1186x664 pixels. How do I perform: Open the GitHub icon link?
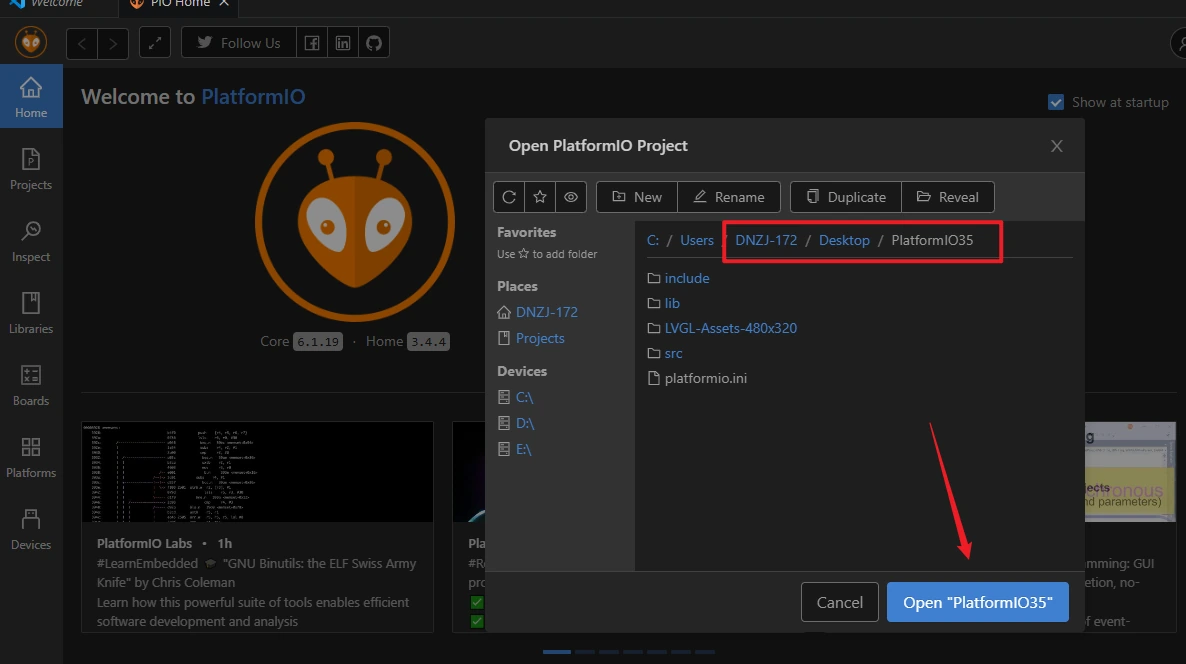(374, 43)
